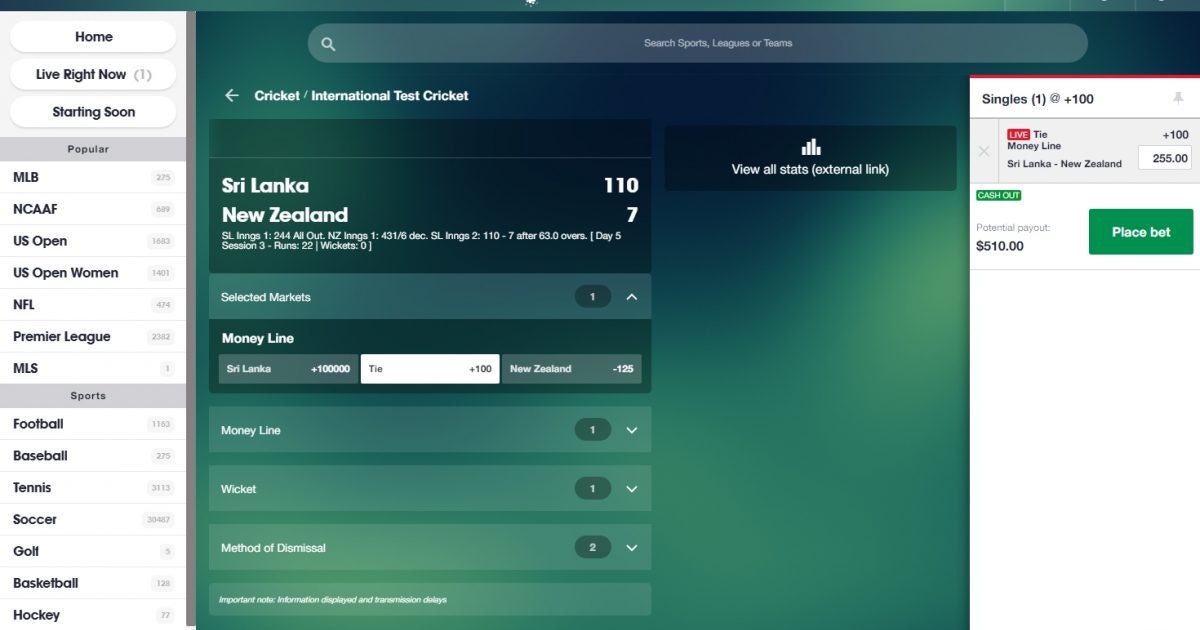The width and height of the screenshot is (1200, 630).
Task: Click the Place bet button
Action: point(1140,232)
